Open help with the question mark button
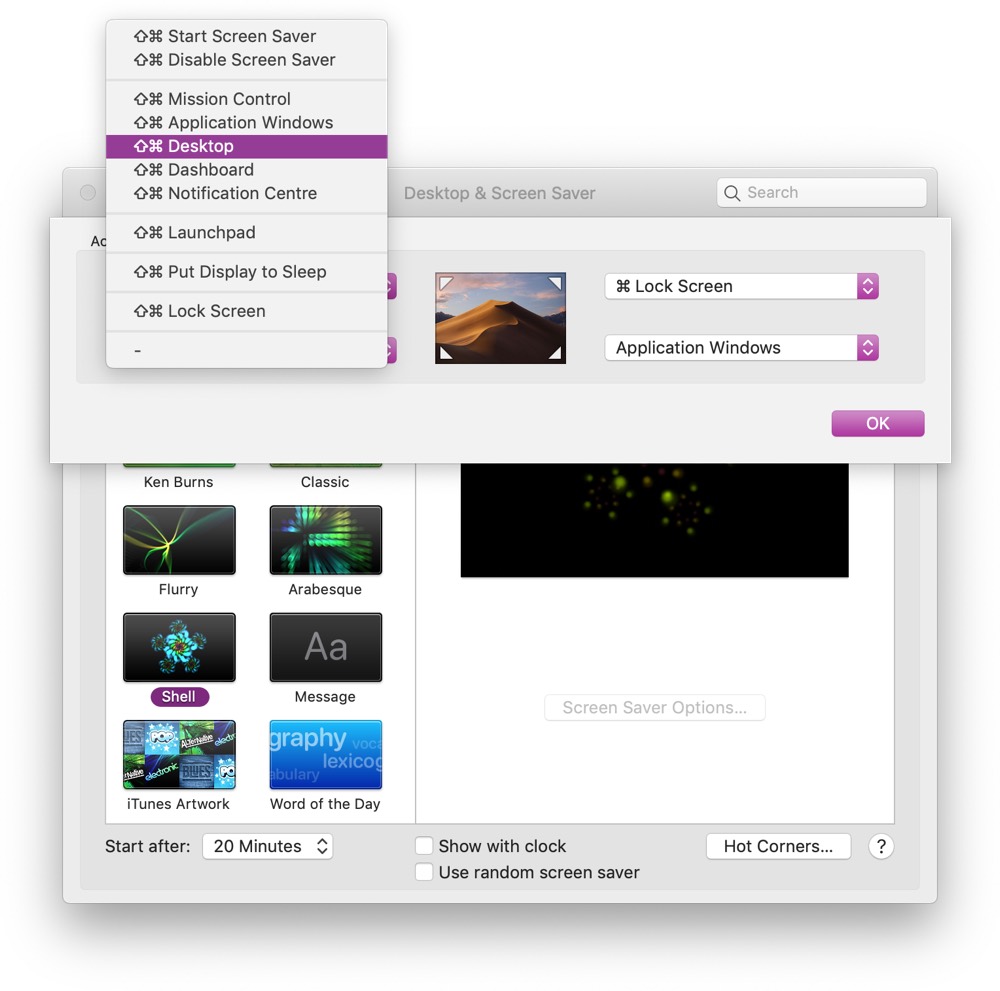1000x991 pixels. pos(881,846)
